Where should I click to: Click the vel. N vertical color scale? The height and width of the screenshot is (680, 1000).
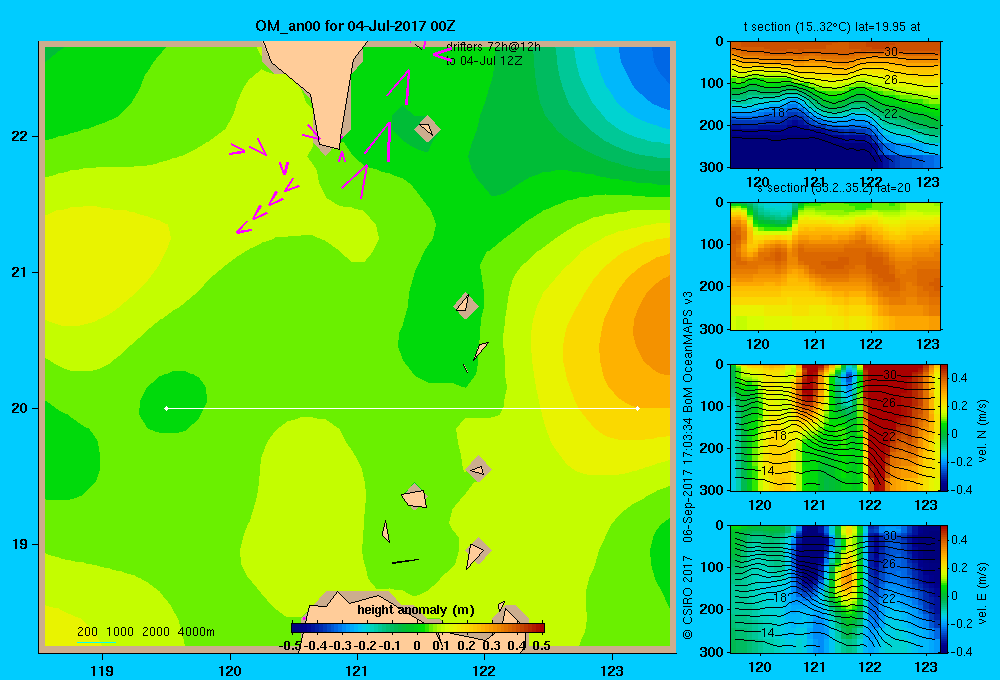pos(945,427)
